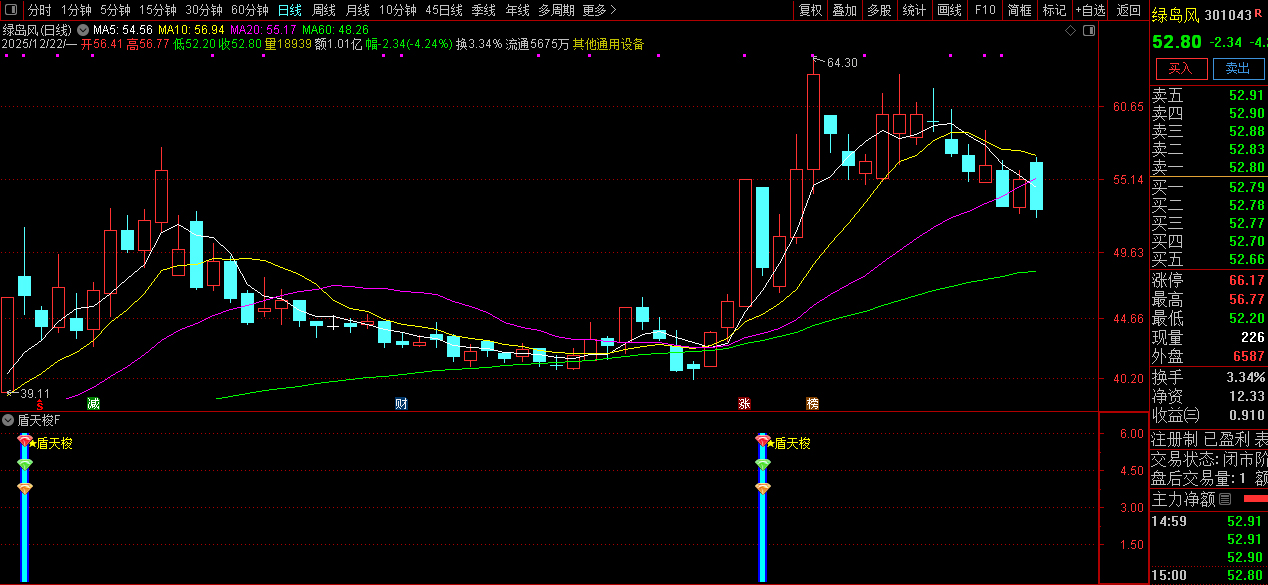Click the diamond icon above the price axis

(x=1070, y=31)
